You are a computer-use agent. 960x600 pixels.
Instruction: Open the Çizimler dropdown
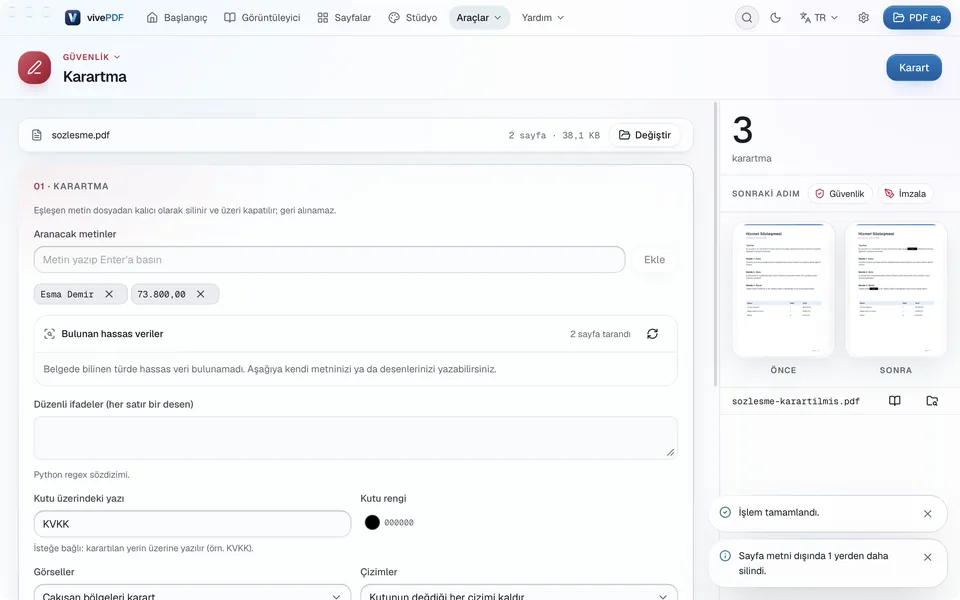point(519,596)
